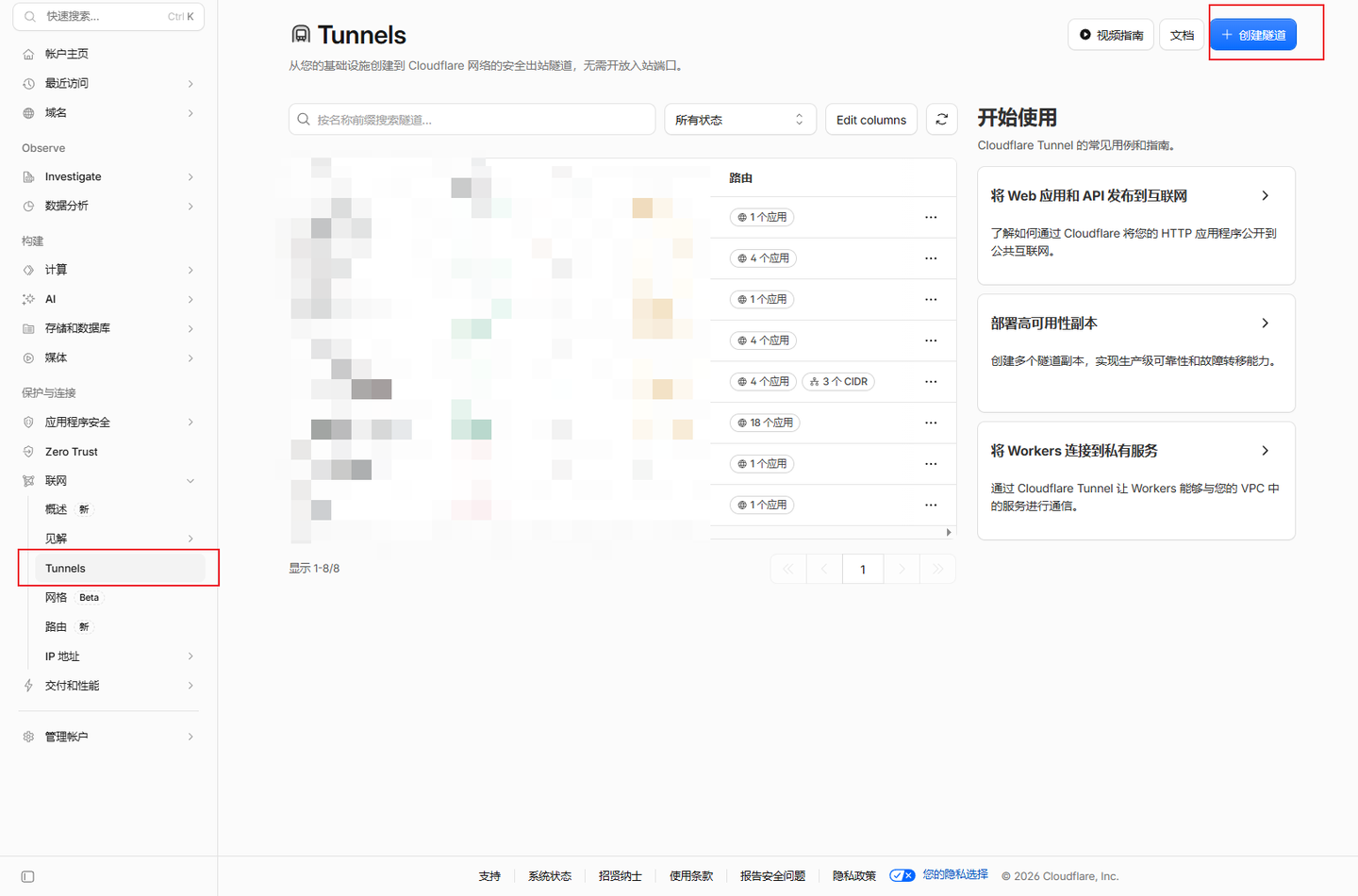The width and height of the screenshot is (1358, 896).
Task: Open 支持 footer link
Action: point(489,876)
